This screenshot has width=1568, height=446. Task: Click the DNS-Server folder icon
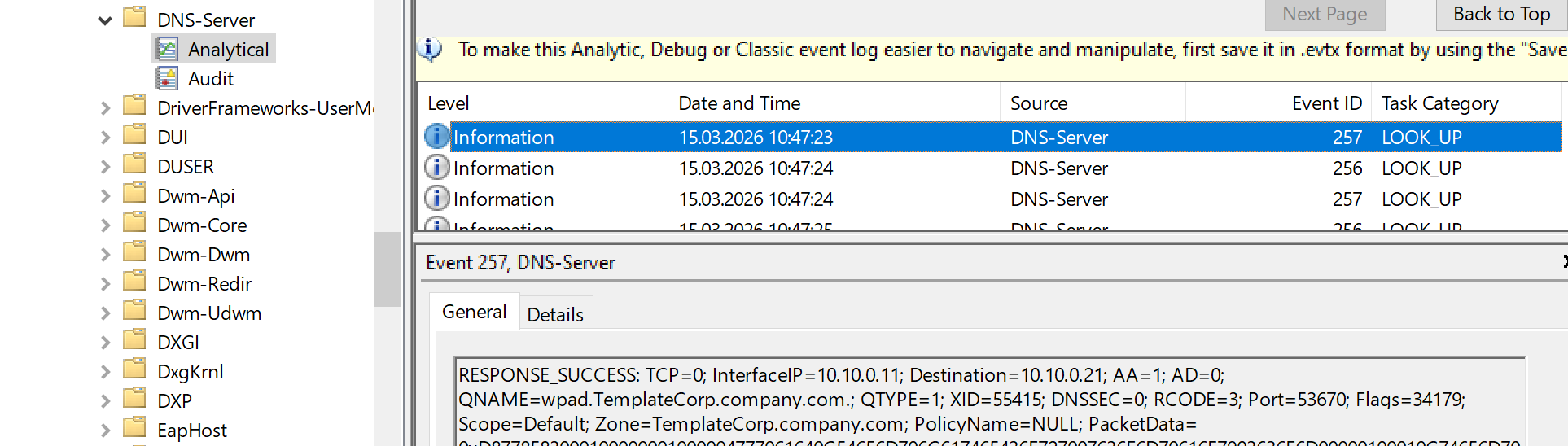coord(134,18)
